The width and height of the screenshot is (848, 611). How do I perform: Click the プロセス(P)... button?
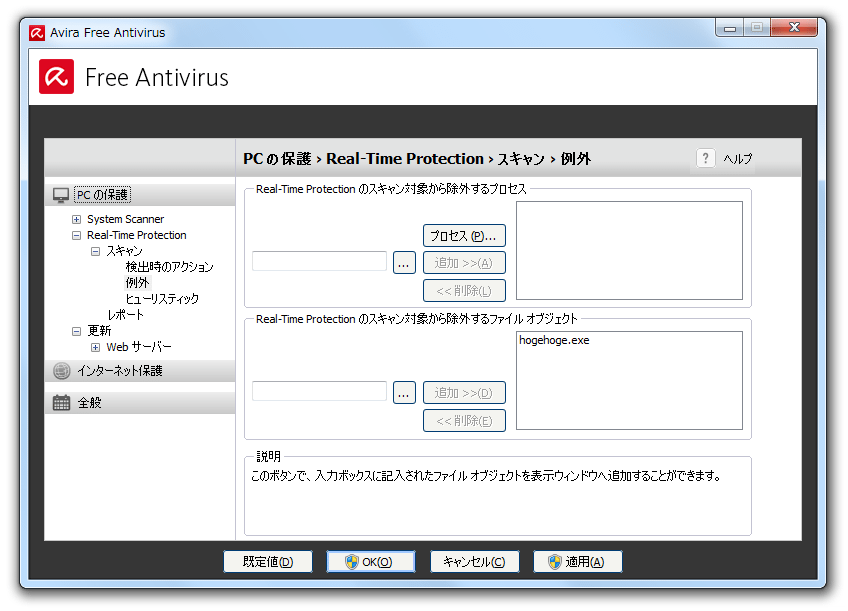click(464, 236)
